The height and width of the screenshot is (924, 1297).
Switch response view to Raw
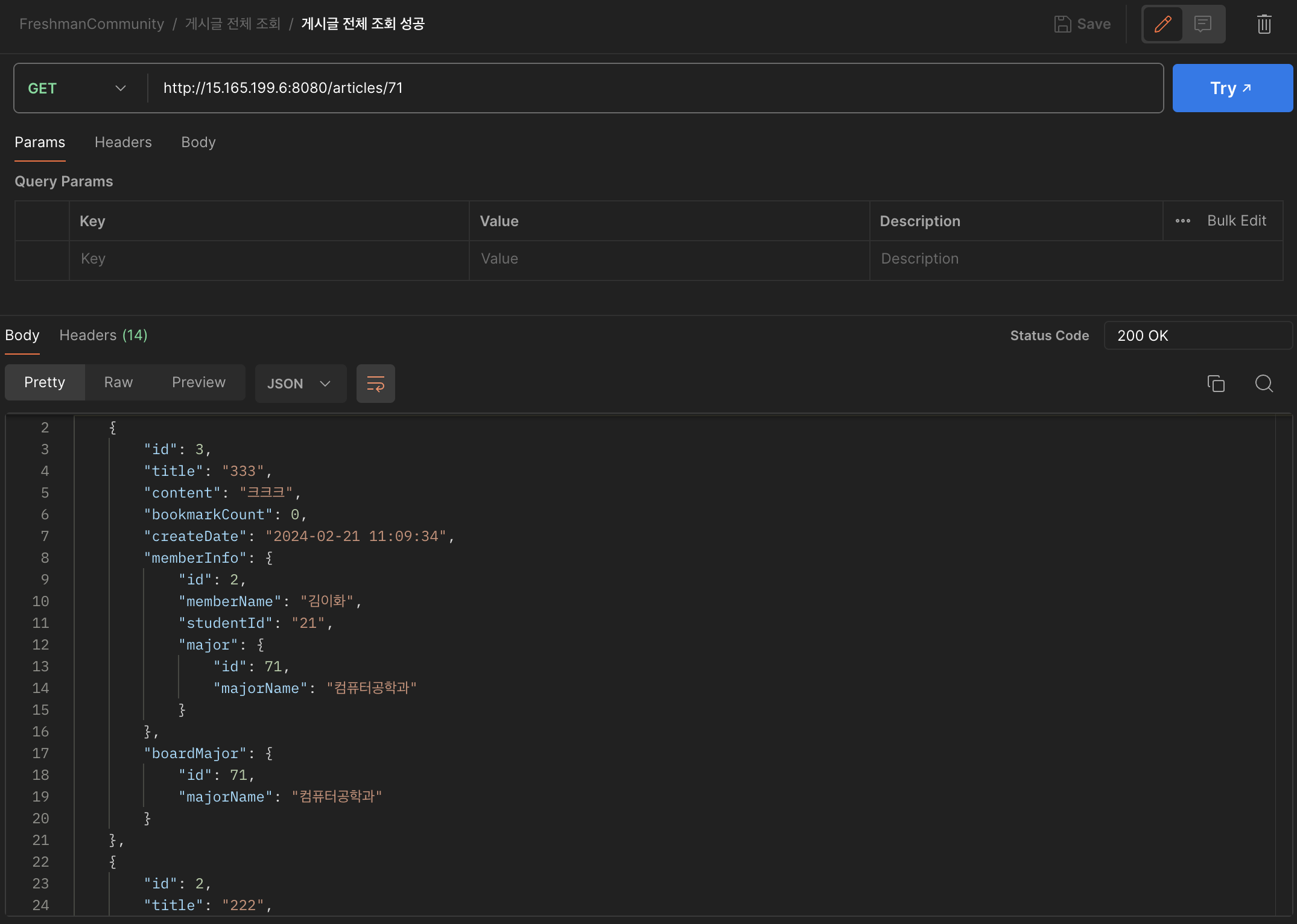click(118, 382)
